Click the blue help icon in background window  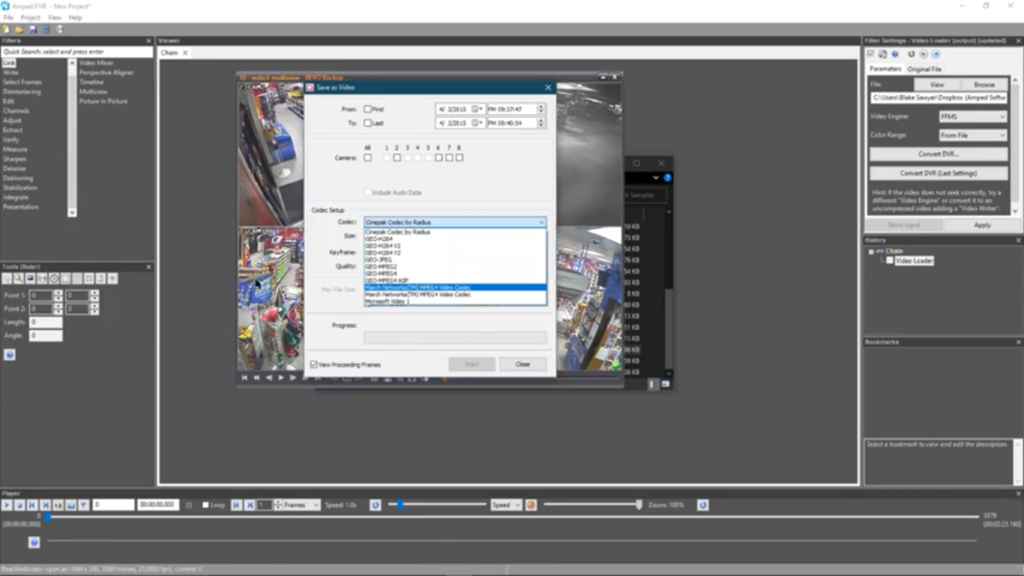click(667, 178)
